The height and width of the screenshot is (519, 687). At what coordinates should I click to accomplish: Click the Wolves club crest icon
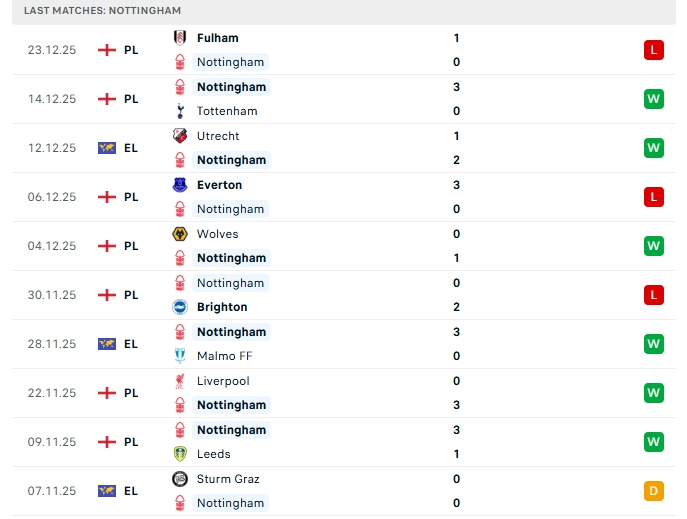(x=180, y=234)
